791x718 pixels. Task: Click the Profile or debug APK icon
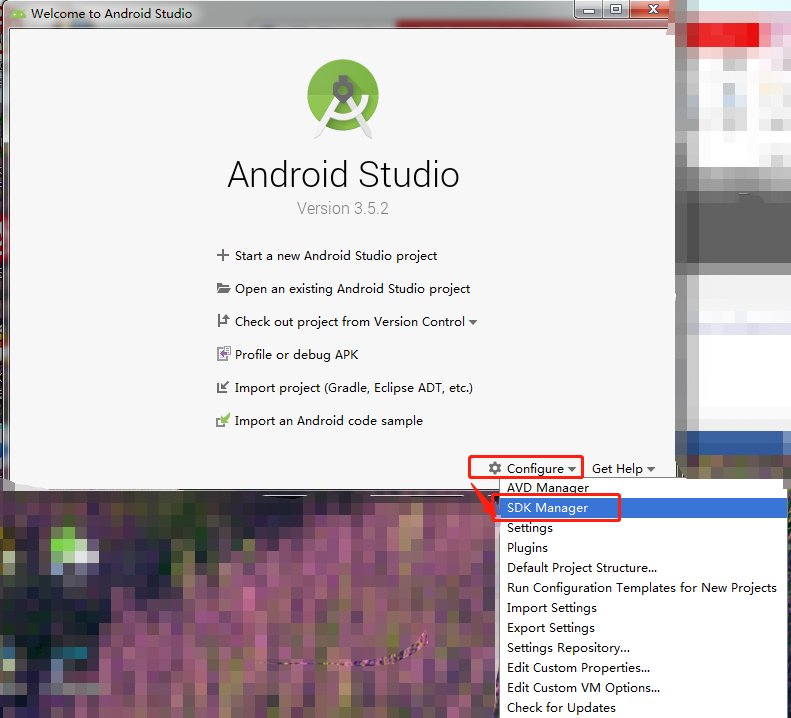[x=223, y=354]
